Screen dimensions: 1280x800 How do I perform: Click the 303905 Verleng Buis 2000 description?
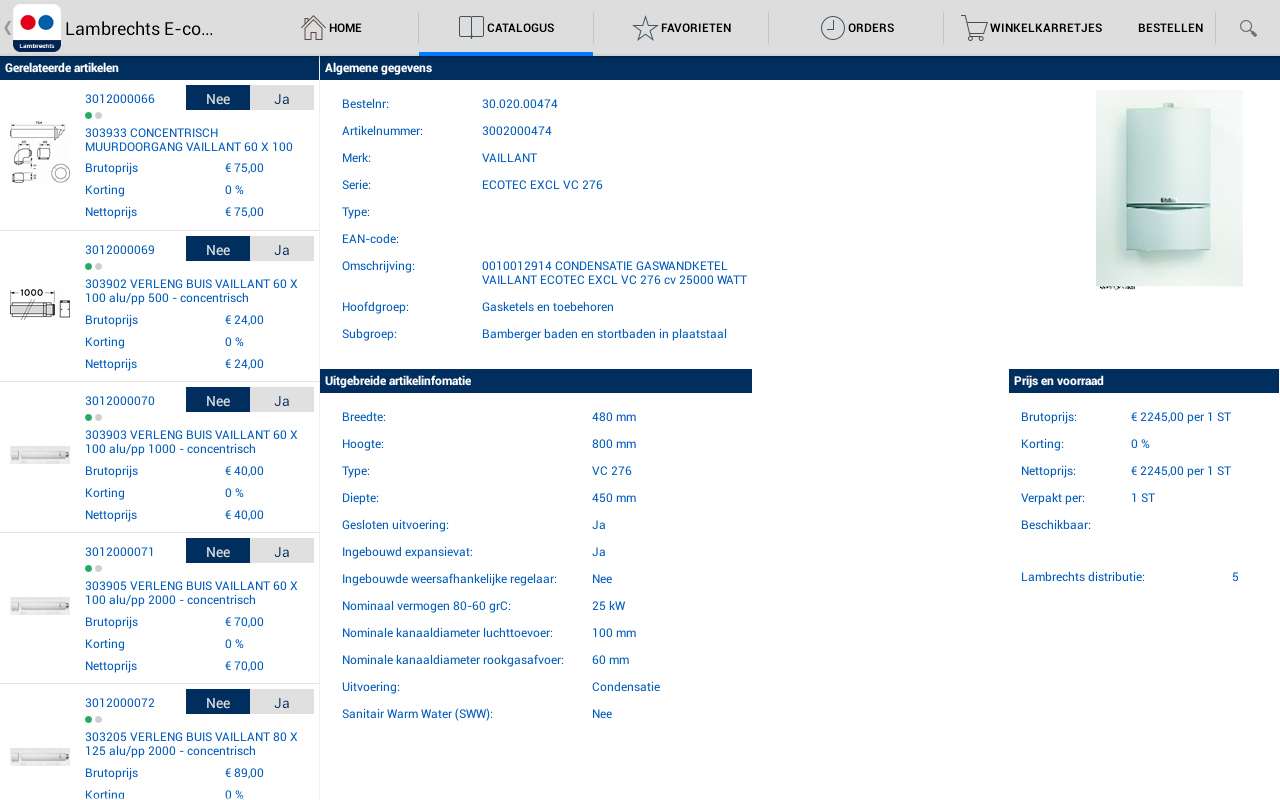191,592
